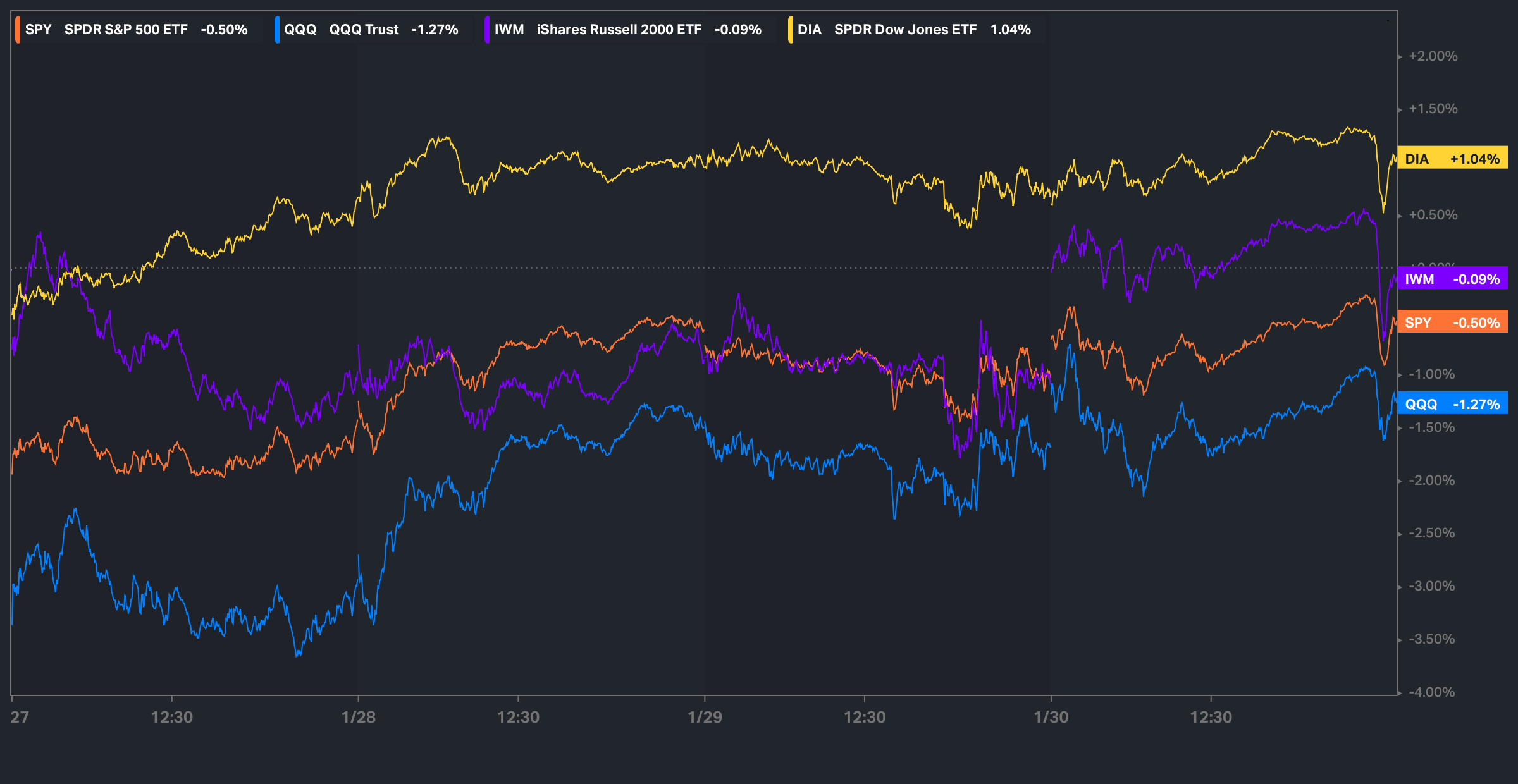The height and width of the screenshot is (784, 1518).
Task: Click the DIA +1.04% price tag on axis
Action: (x=1452, y=159)
